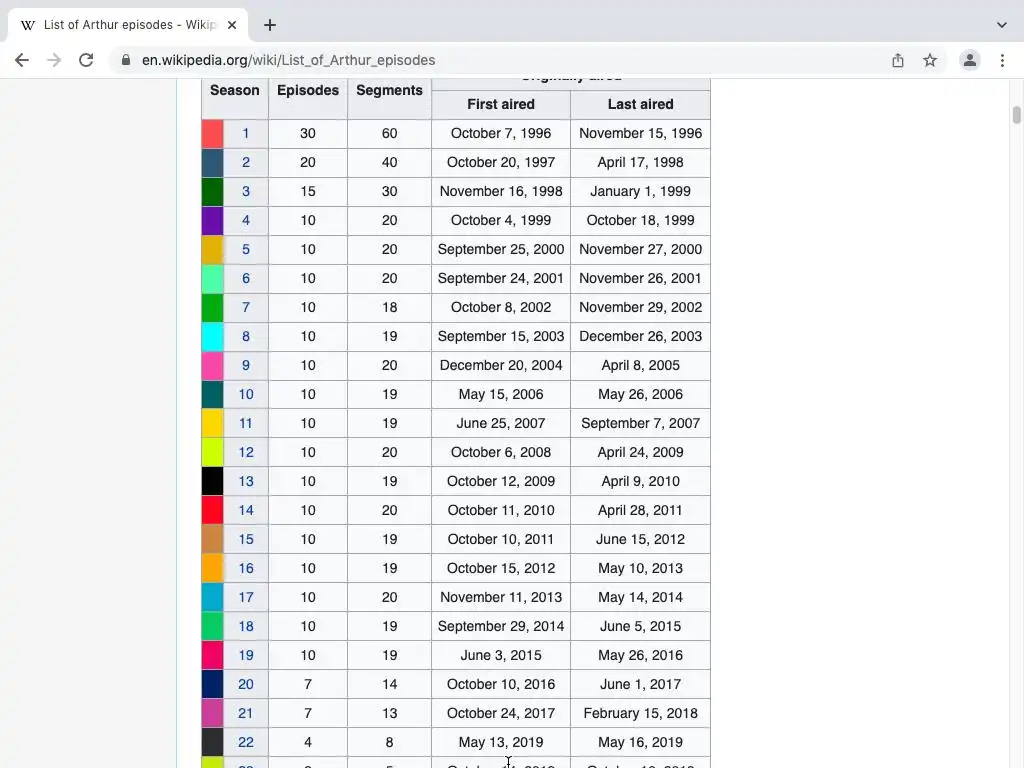Click the Episodes column header
This screenshot has width=1024, height=768.
coord(308,90)
